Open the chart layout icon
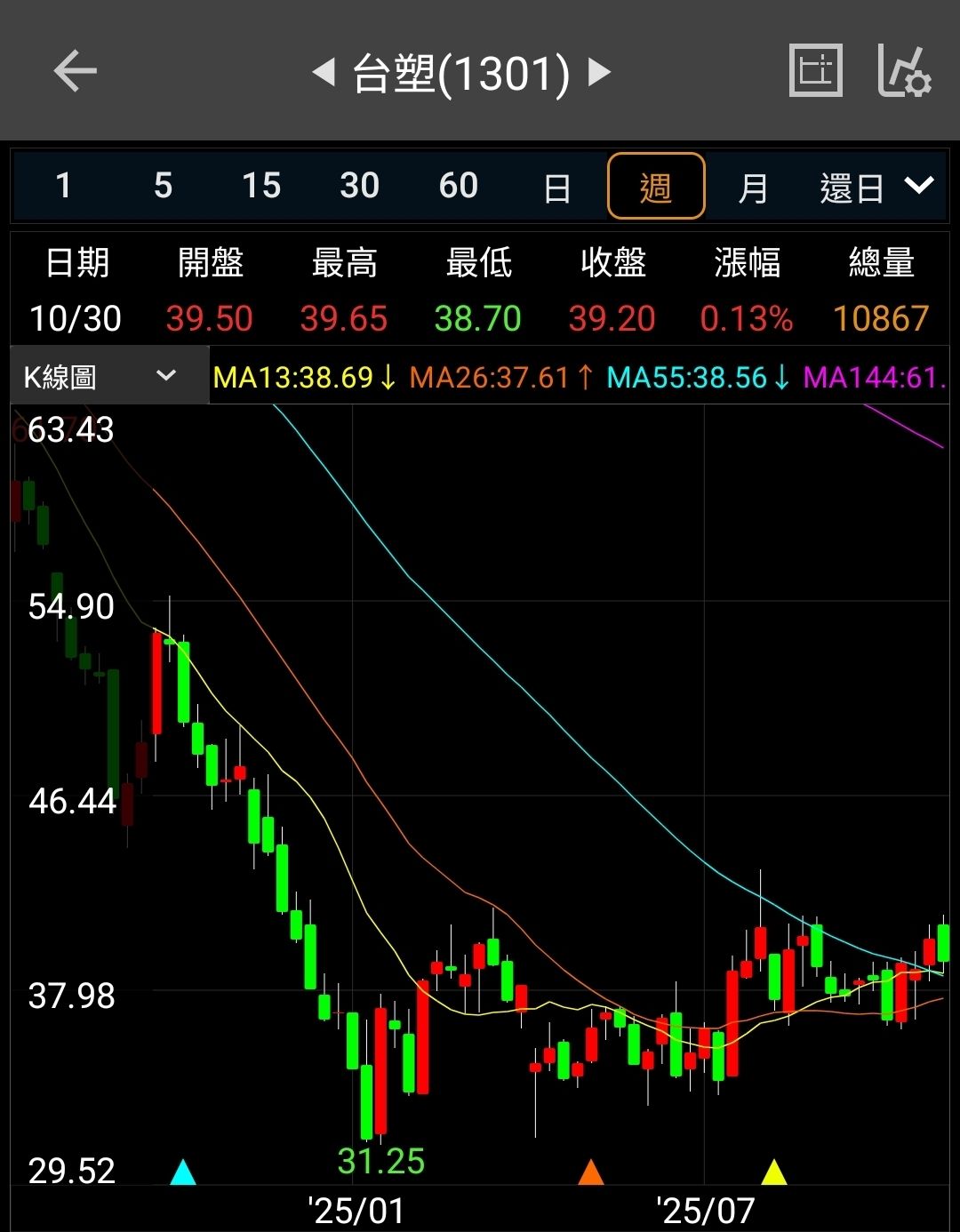The width and height of the screenshot is (960, 1232). tap(816, 70)
